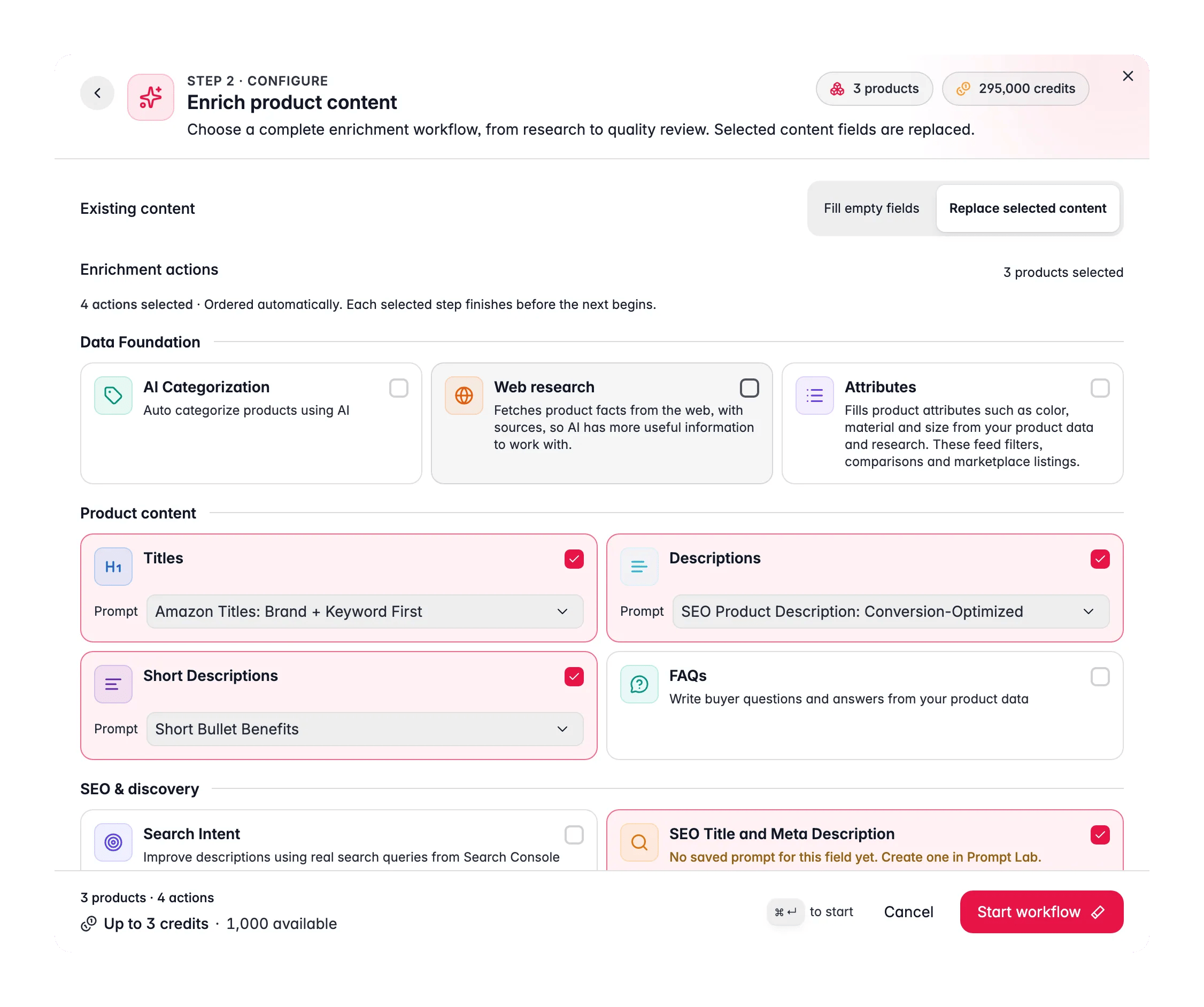This screenshot has width=1204, height=1007.
Task: Enable the FAQs checkbox
Action: [1100, 677]
